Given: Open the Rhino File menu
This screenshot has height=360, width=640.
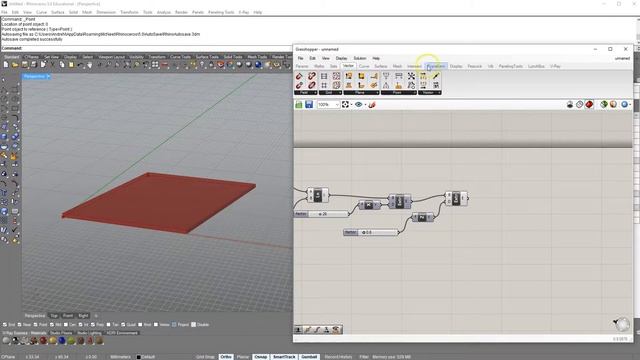Looking at the screenshot, I should pyautogui.click(x=4, y=12).
